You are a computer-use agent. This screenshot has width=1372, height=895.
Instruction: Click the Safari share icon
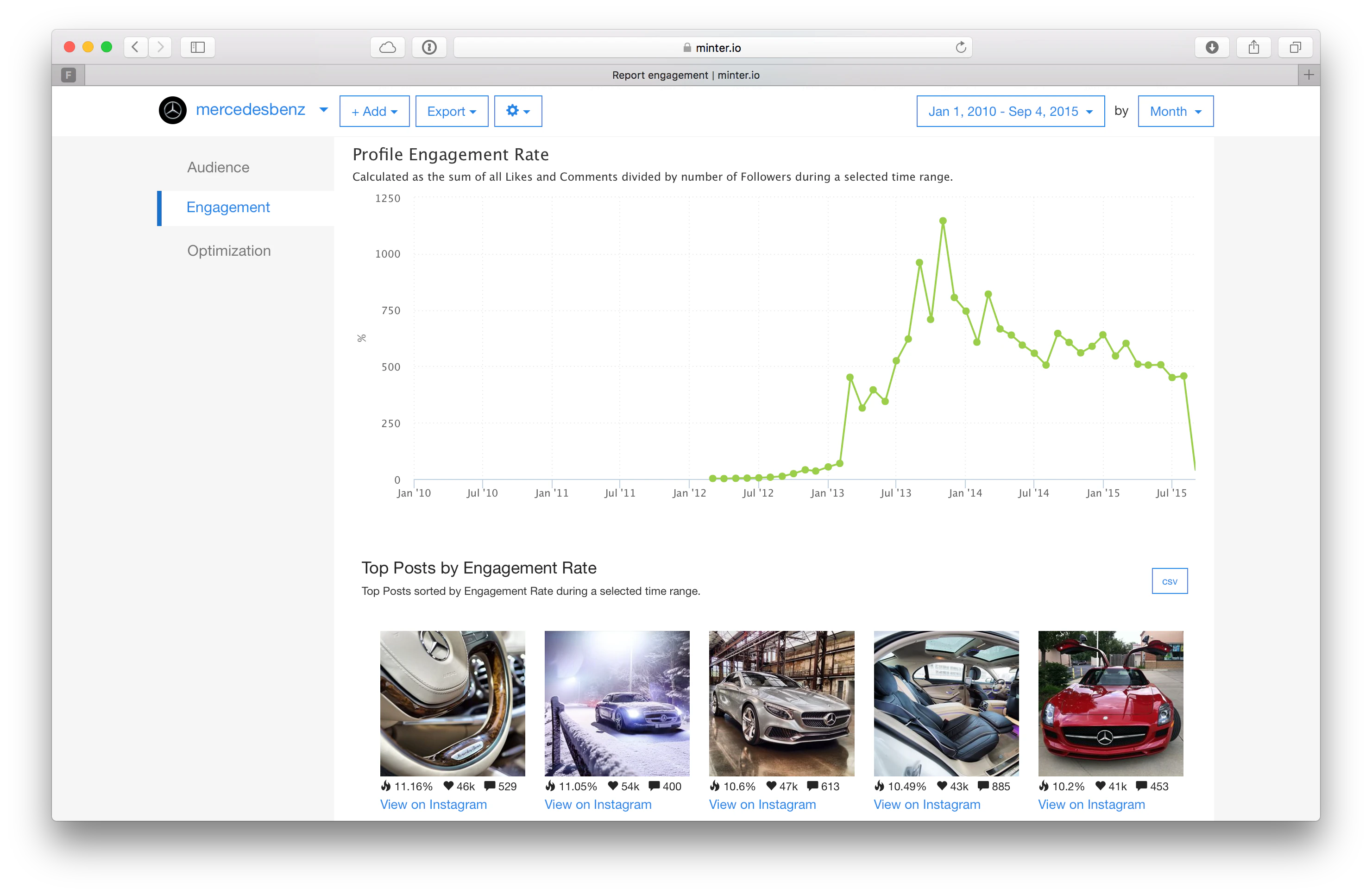[1253, 47]
